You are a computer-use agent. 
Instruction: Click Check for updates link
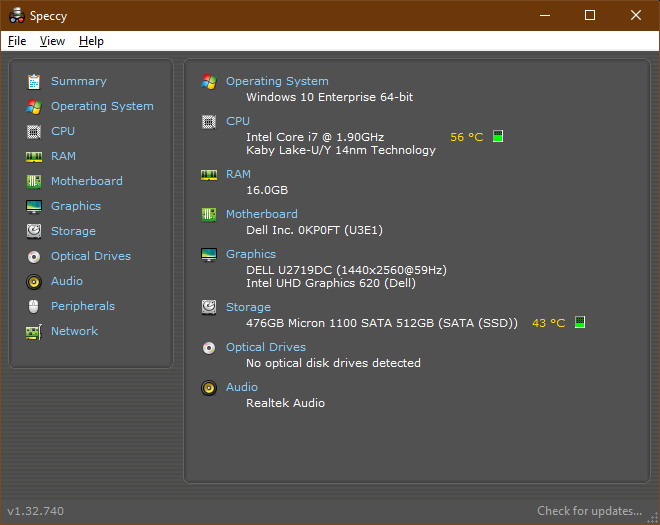pyautogui.click(x=589, y=511)
